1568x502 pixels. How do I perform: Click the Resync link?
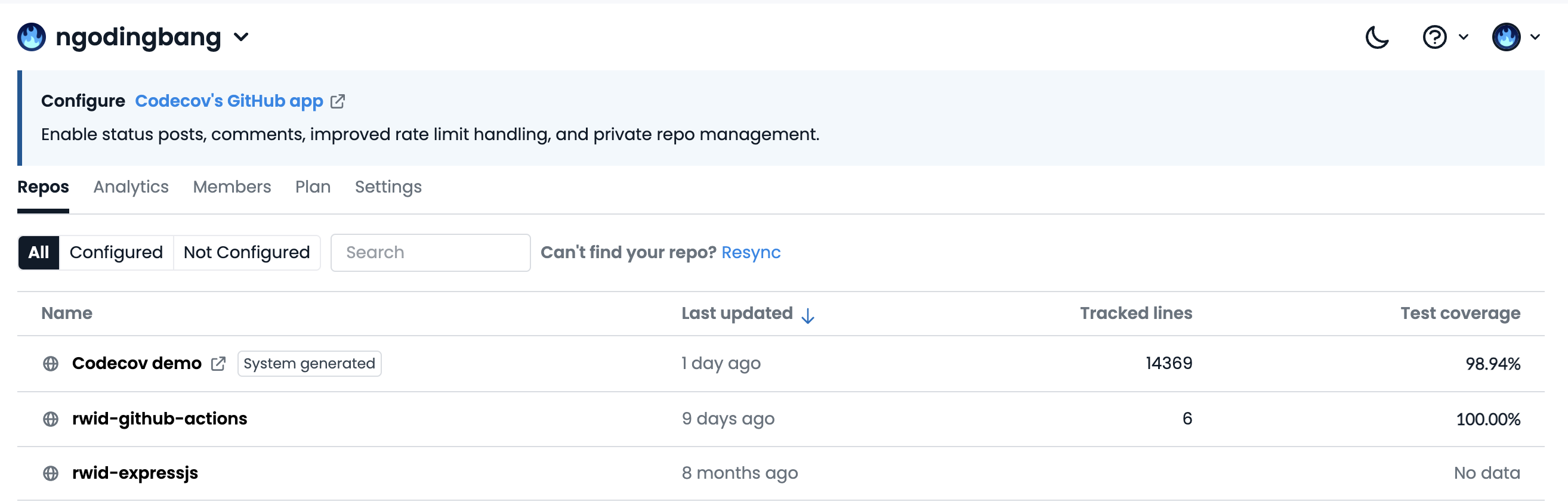coord(751,253)
